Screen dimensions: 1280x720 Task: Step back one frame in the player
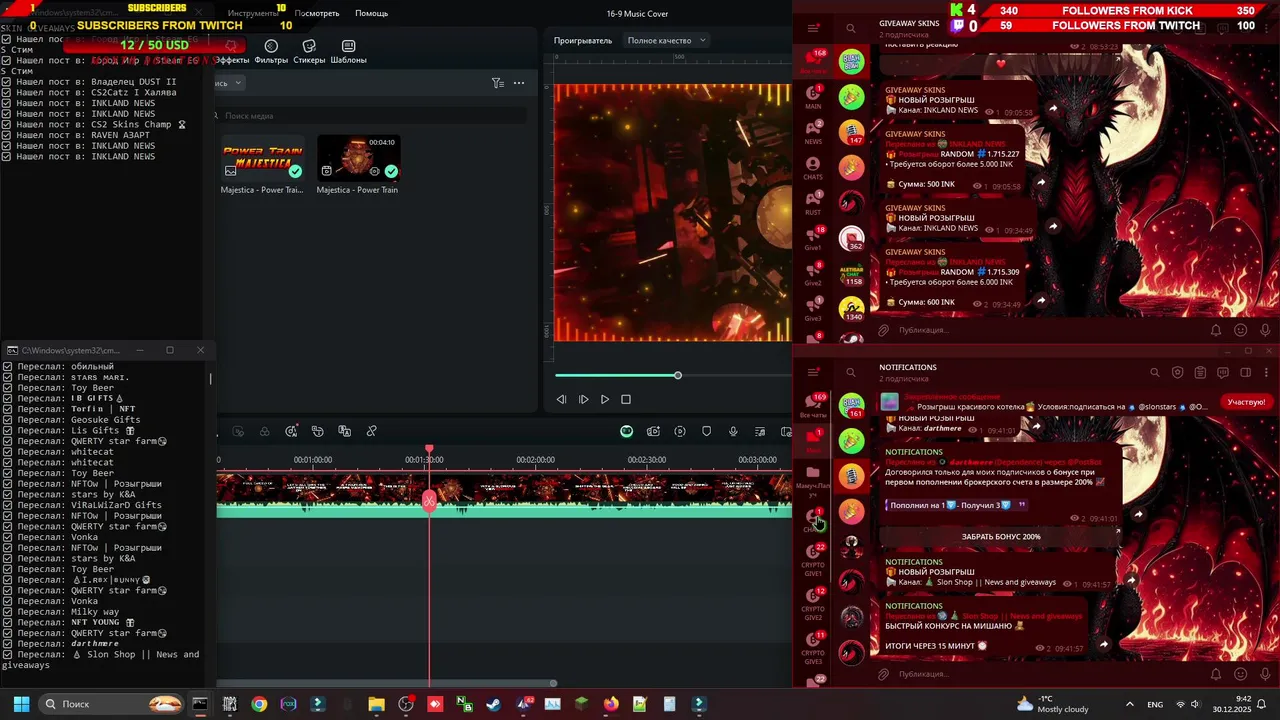tap(561, 399)
